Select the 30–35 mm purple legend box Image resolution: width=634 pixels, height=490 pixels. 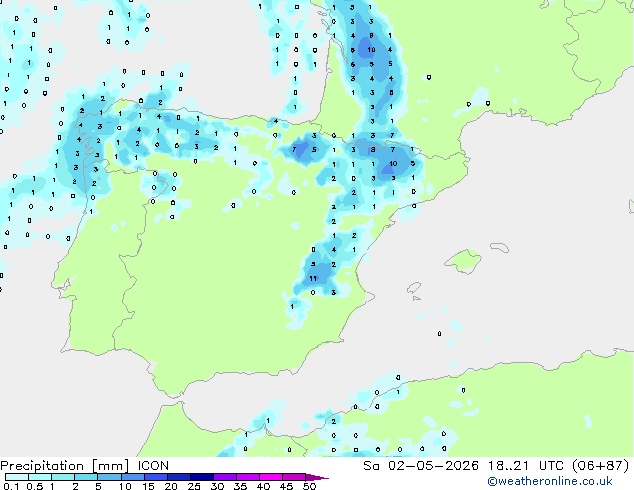click(224, 477)
